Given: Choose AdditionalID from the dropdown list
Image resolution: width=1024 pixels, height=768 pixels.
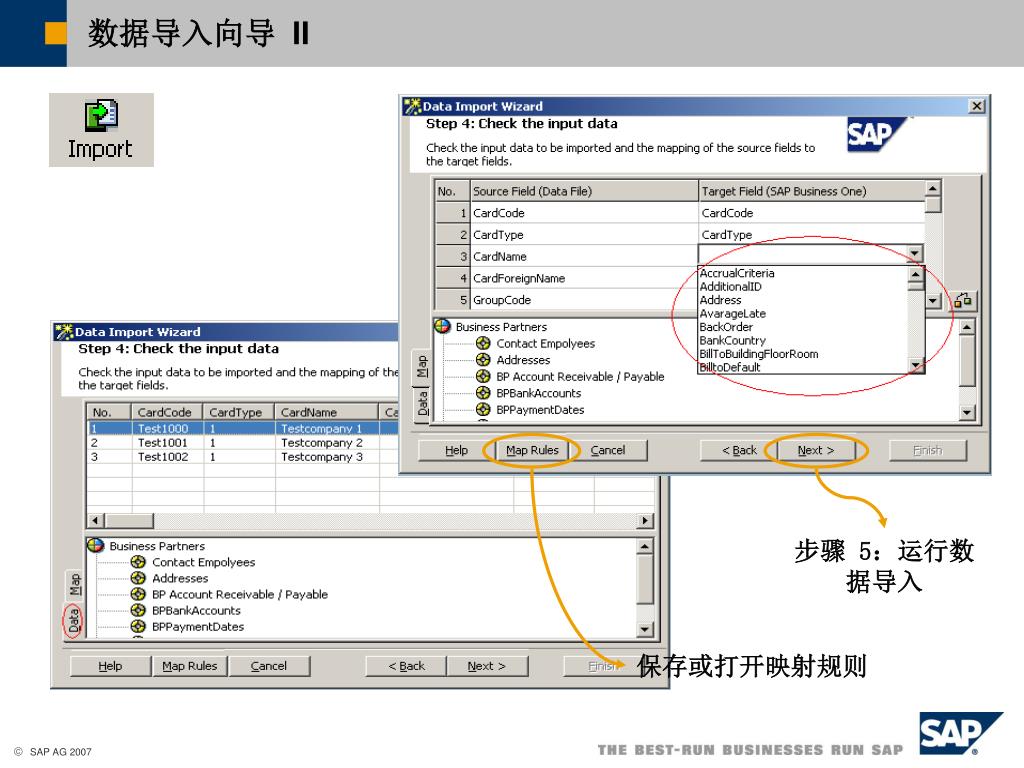Looking at the screenshot, I should [x=730, y=287].
